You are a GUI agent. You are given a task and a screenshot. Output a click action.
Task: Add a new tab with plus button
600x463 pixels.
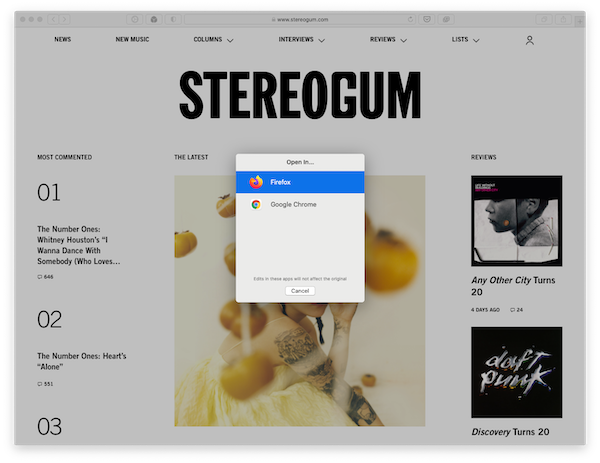coord(580,22)
